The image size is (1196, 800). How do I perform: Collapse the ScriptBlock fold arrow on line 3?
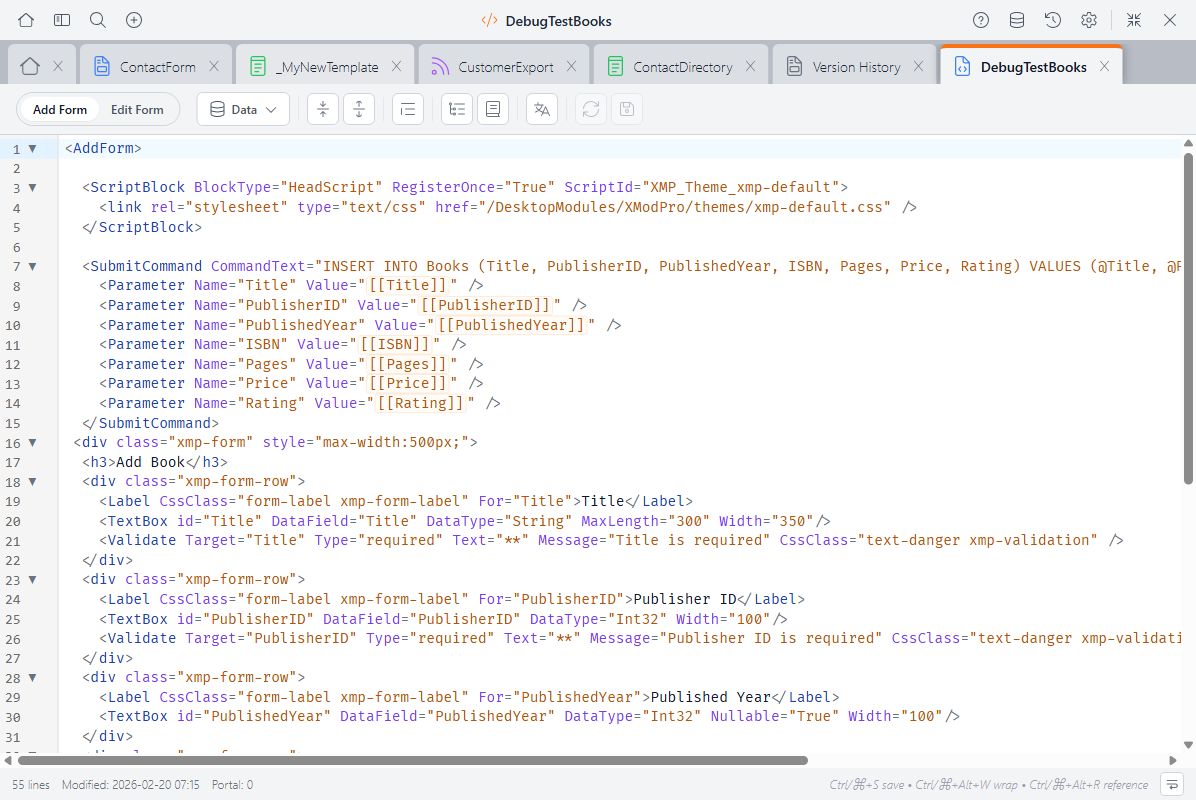(32, 188)
